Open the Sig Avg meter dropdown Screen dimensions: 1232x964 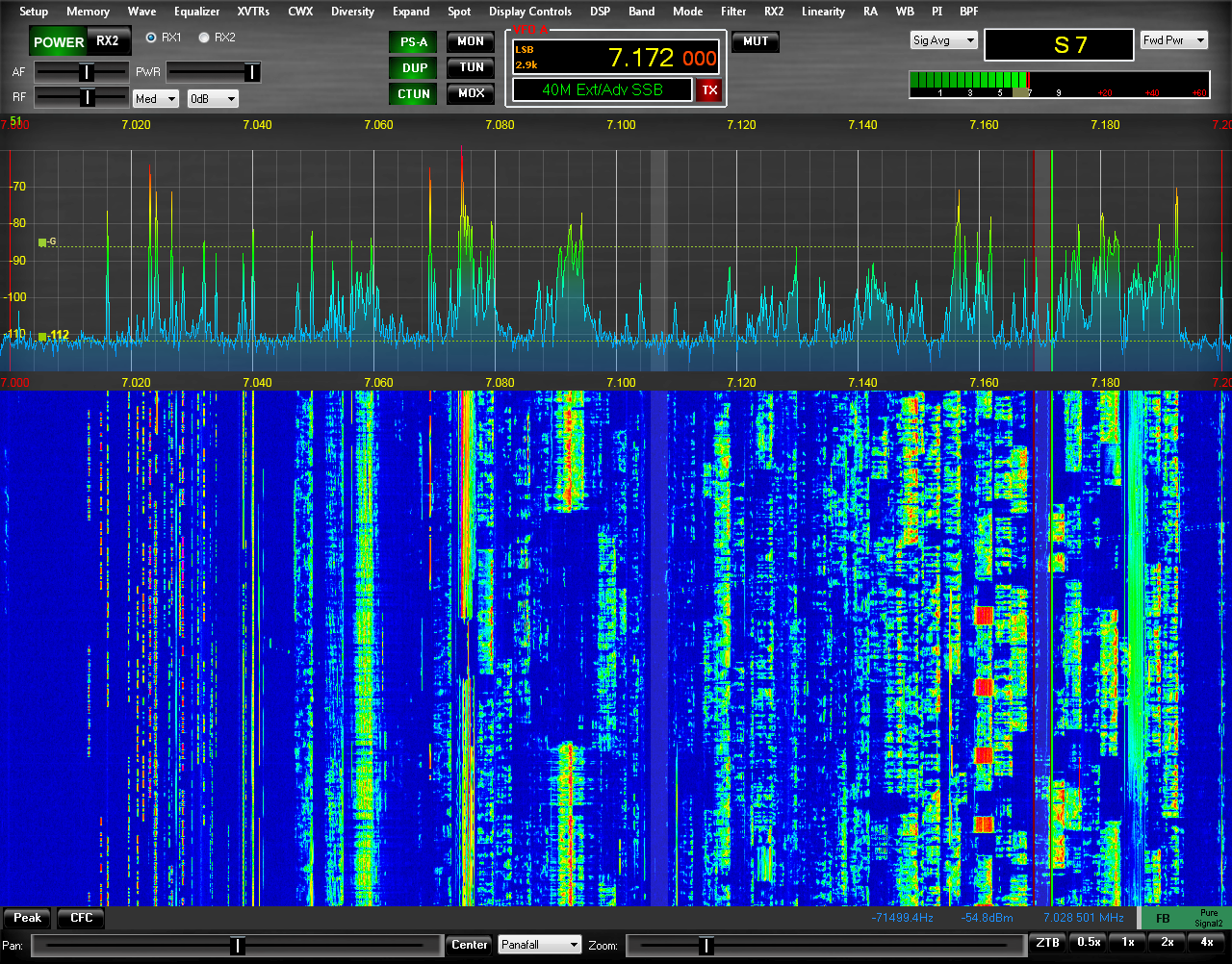tap(943, 40)
